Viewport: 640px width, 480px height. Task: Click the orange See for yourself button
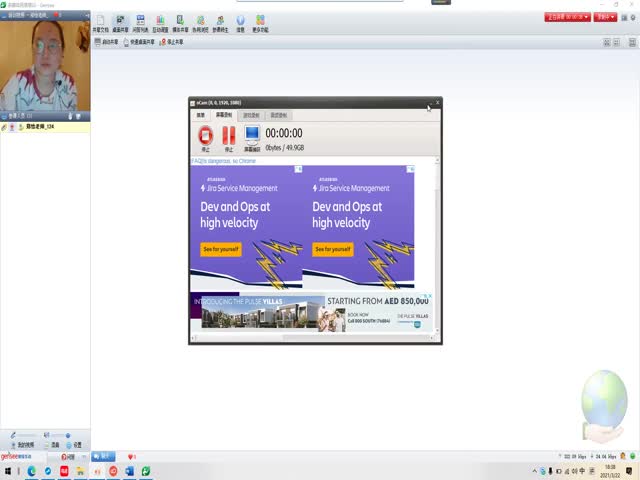pos(221,249)
